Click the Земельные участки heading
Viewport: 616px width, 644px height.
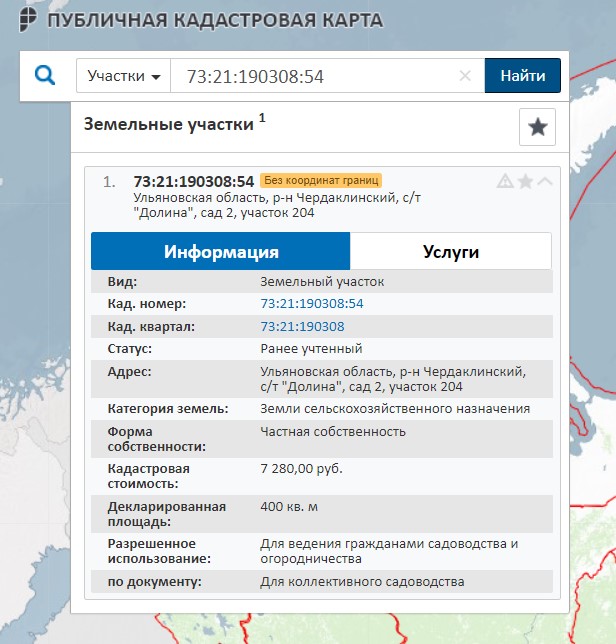coord(169,125)
